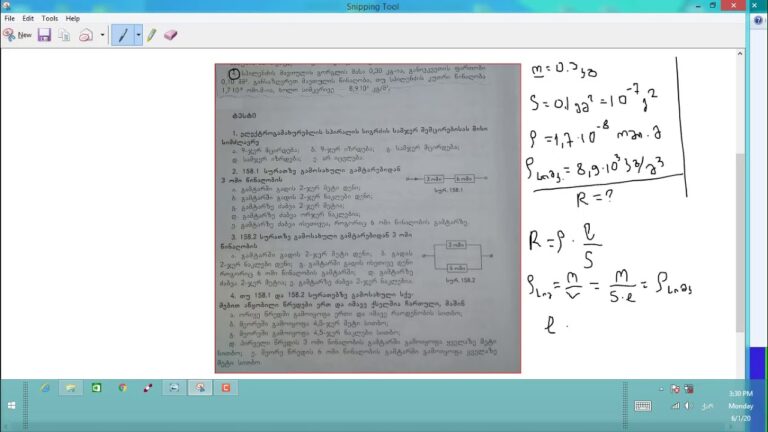Open the network signal tray icon

675,406
